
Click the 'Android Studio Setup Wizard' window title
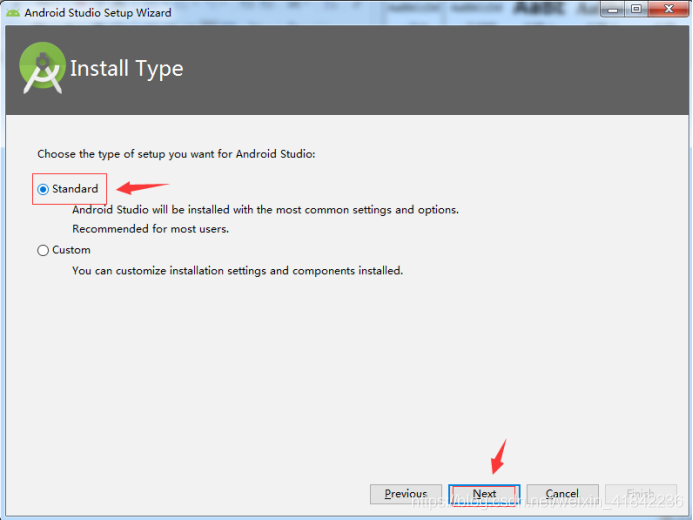(98, 13)
